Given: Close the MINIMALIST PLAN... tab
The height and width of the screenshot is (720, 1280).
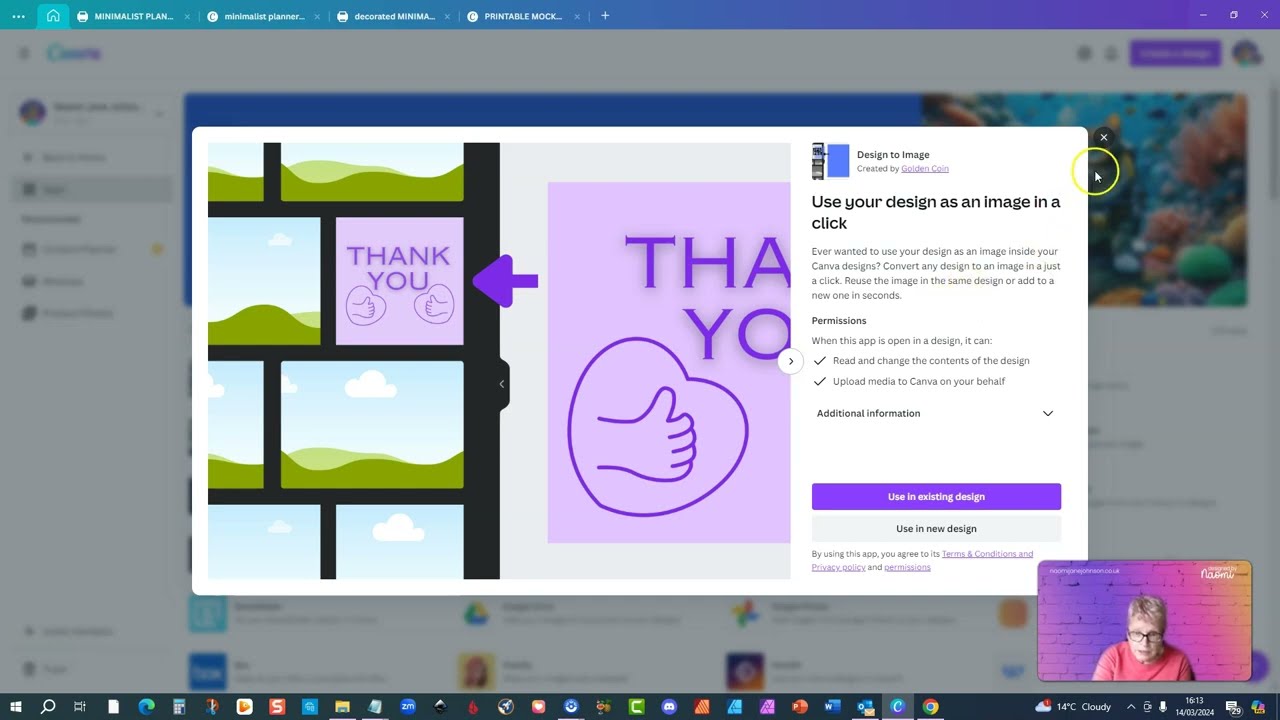Looking at the screenshot, I should click(187, 16).
